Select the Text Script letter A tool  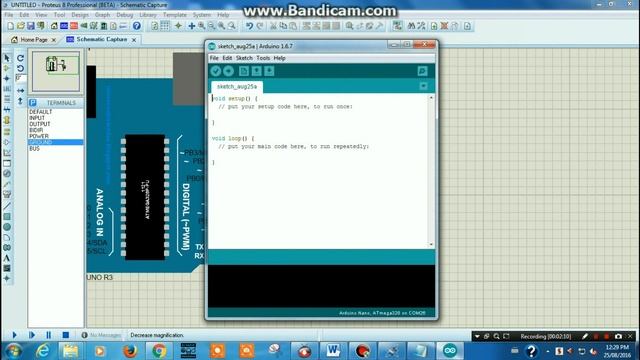pos(7,258)
